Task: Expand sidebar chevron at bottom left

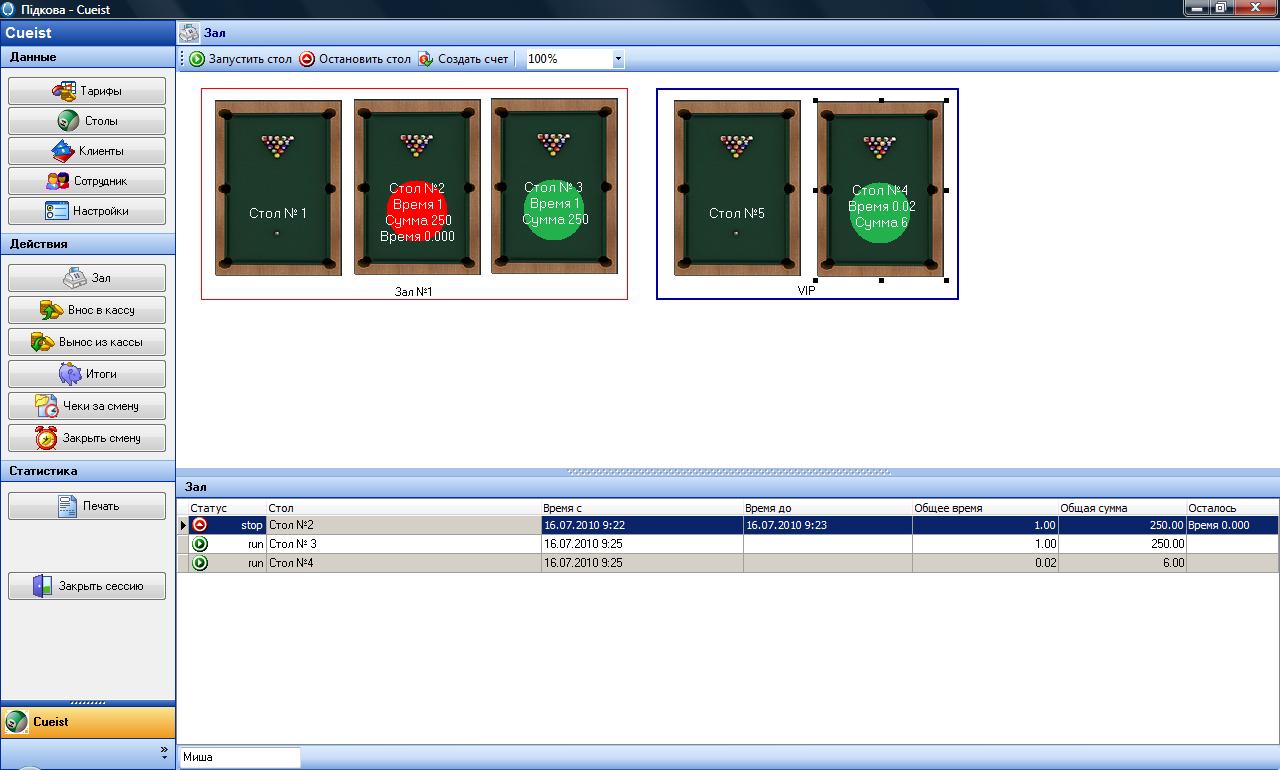Action: [x=164, y=750]
